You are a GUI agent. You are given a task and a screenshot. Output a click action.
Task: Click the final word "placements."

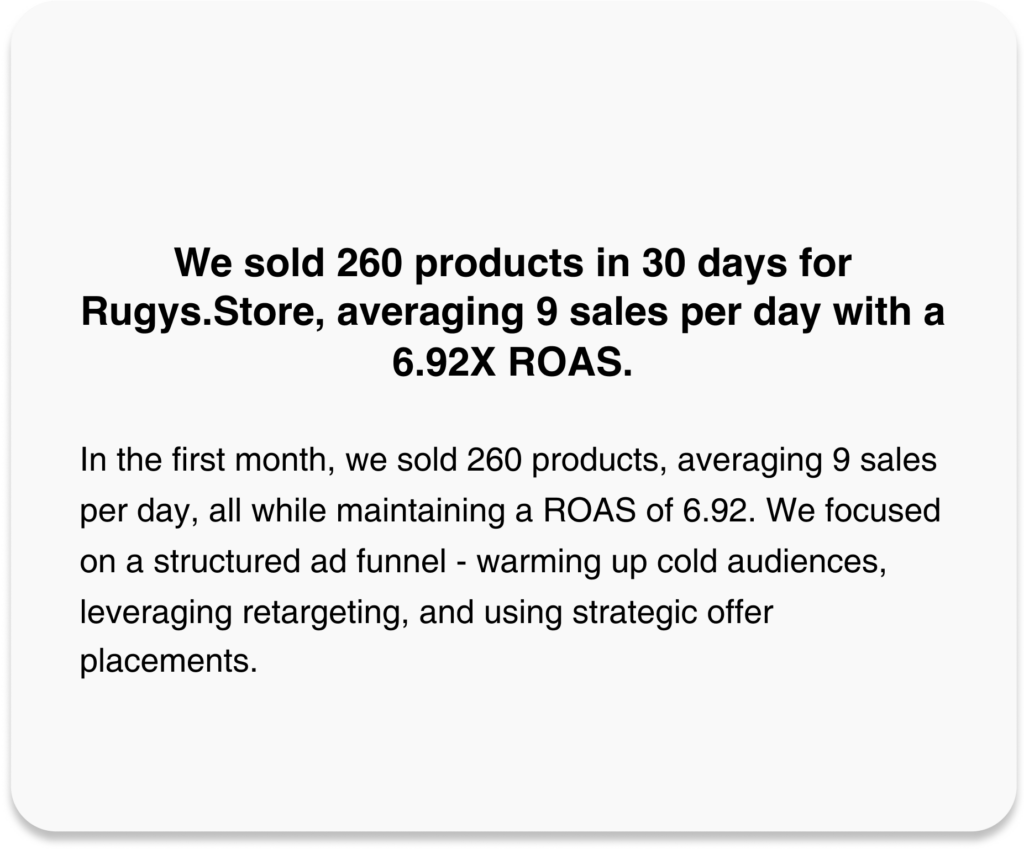(168, 662)
